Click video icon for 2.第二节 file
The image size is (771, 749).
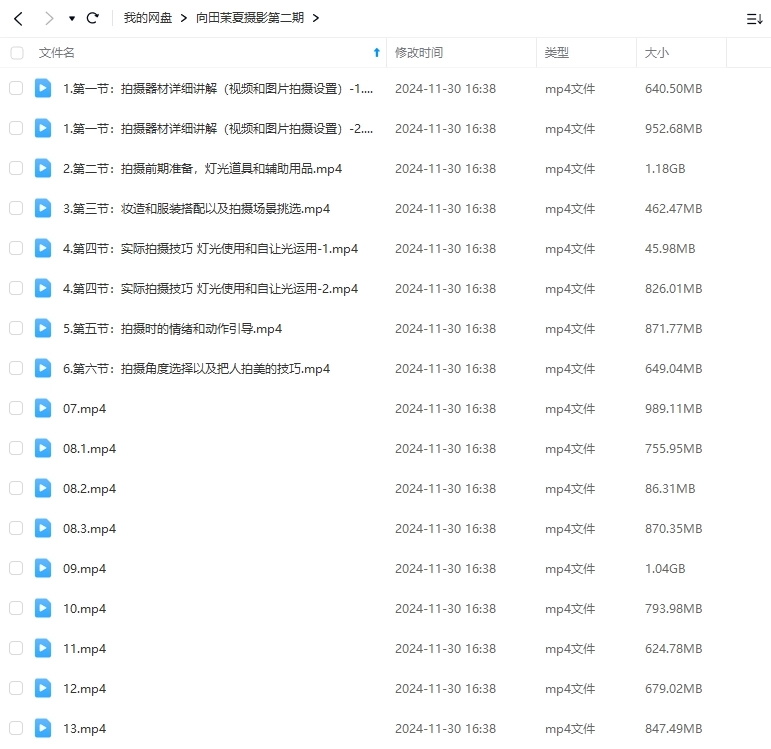[43, 168]
